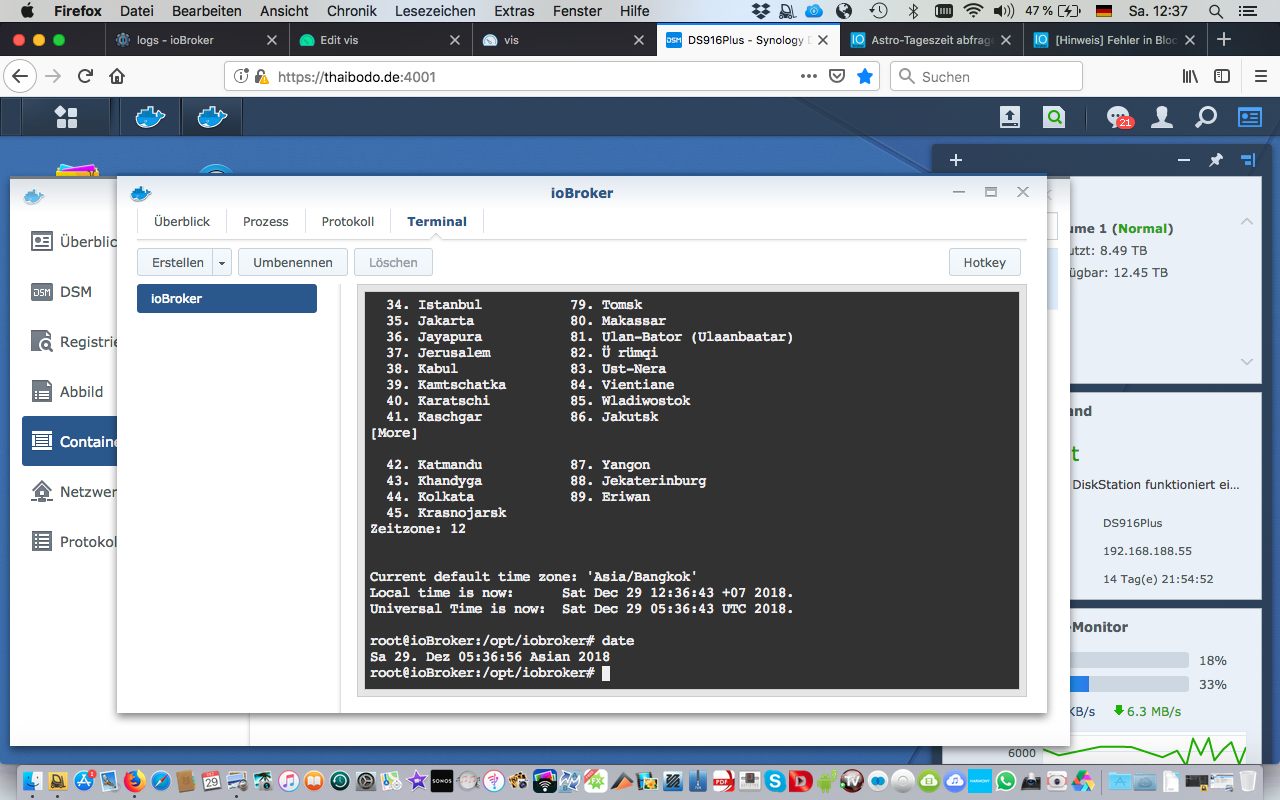The width and height of the screenshot is (1280, 800).
Task: Open page actions three-dot menu
Action: pyautogui.click(x=809, y=76)
